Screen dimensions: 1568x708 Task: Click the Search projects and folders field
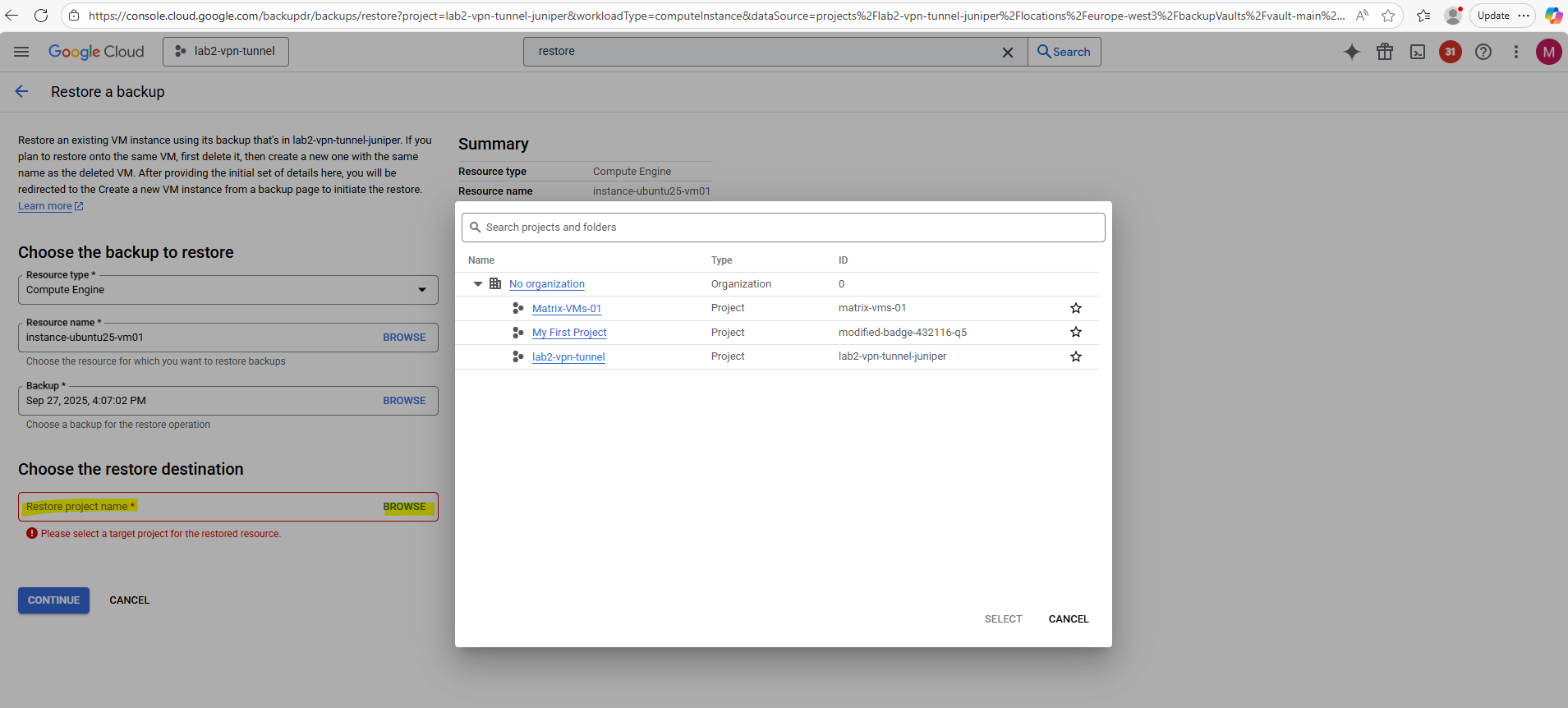(x=783, y=228)
